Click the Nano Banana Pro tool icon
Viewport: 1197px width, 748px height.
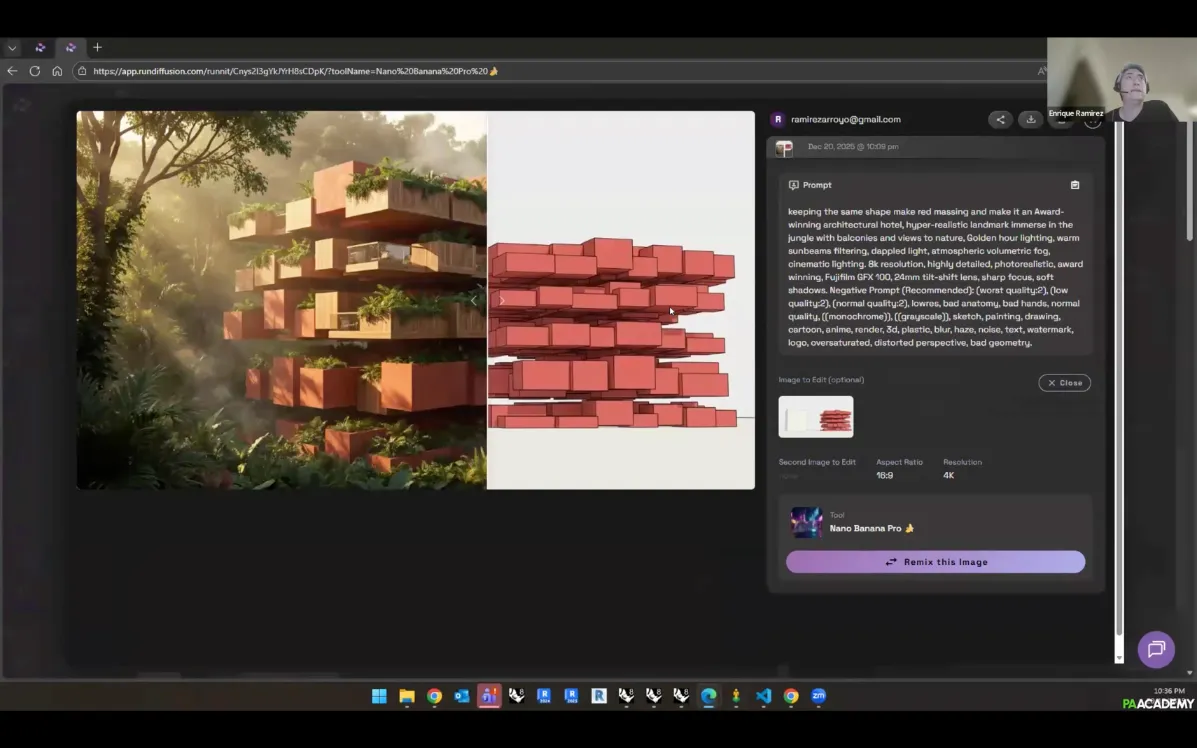pyautogui.click(x=806, y=523)
